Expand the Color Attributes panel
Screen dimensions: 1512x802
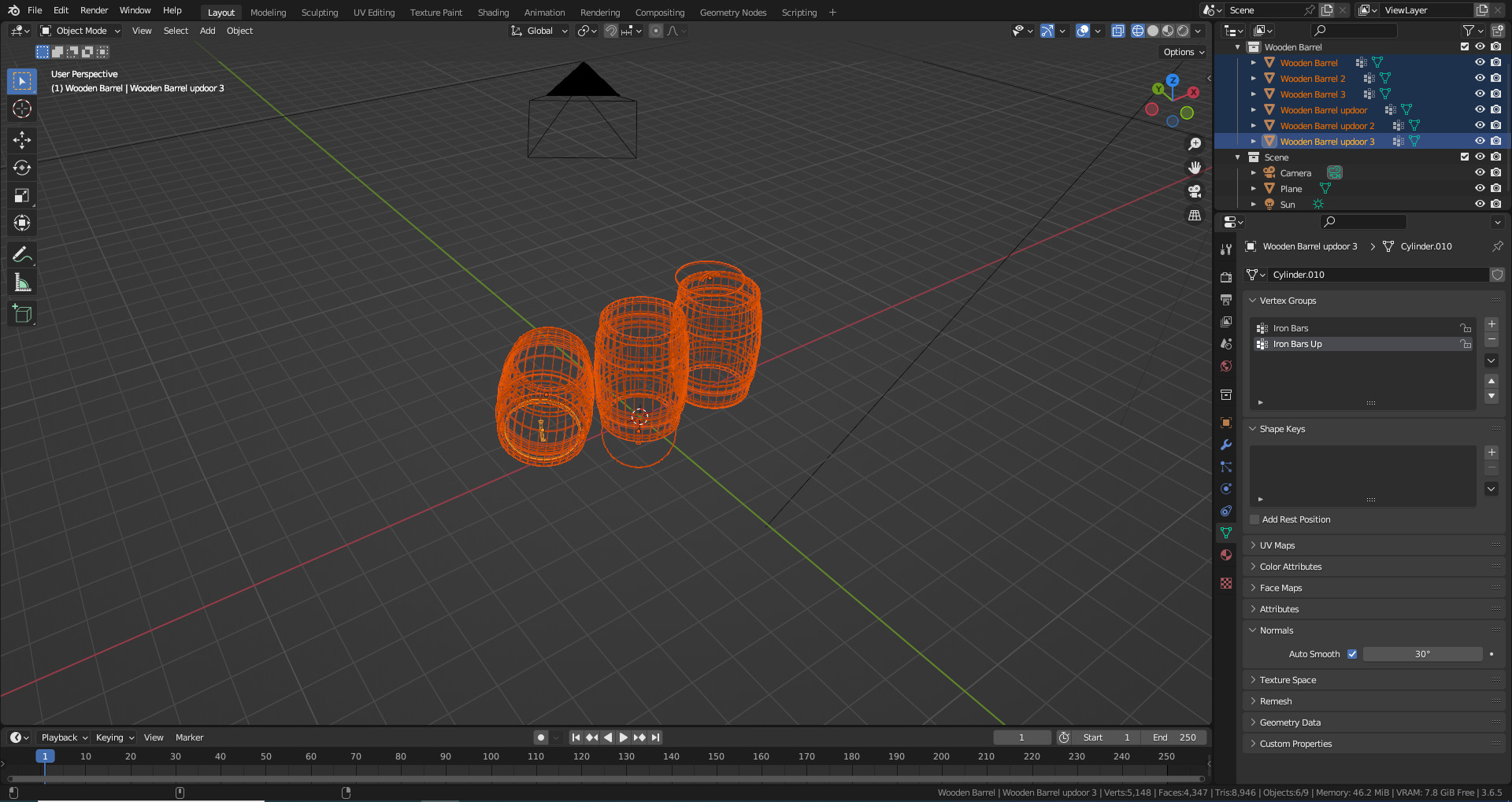click(x=1374, y=567)
